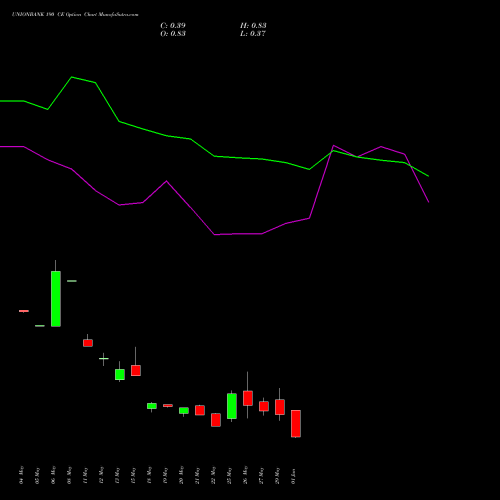Click the purple indicator line's right-side peak
The image size is (500, 500).
[334, 146]
